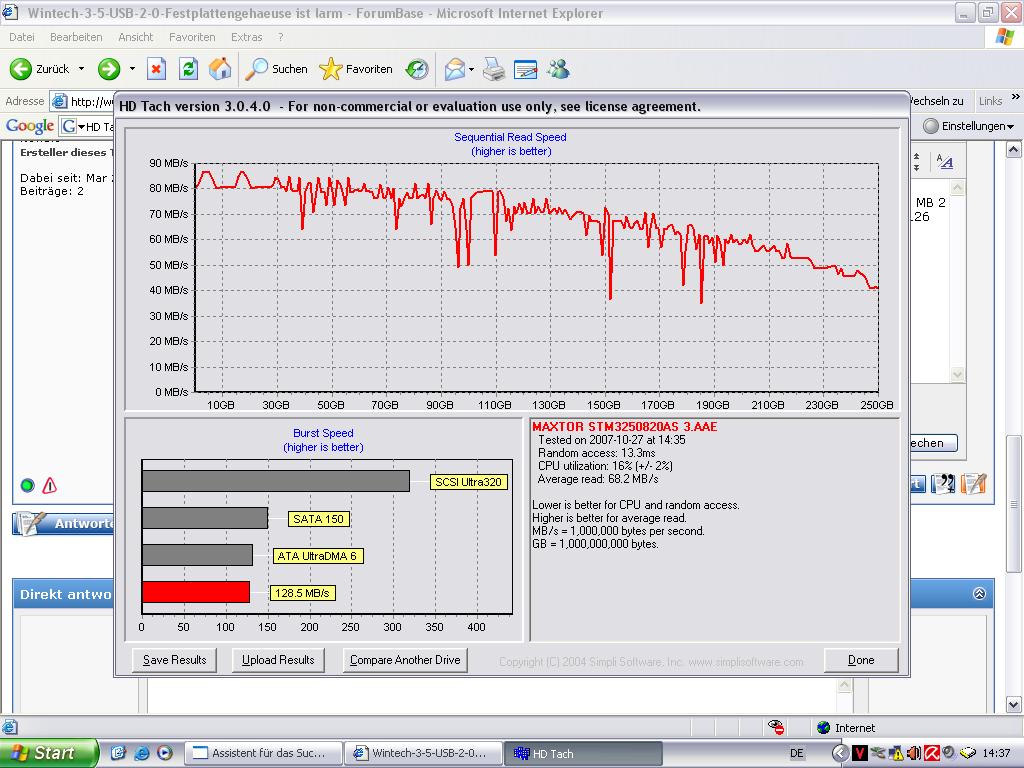
Task: Click Compare Another Drive button
Action: click(405, 660)
